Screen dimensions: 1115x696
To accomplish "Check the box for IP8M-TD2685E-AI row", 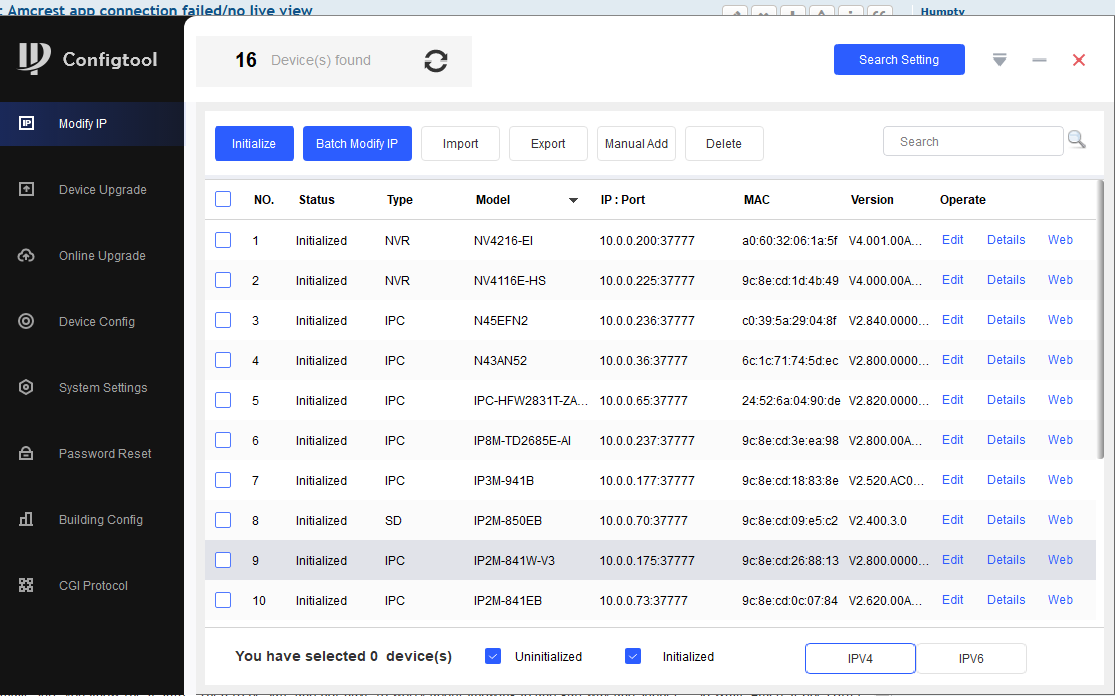I will (223, 440).
